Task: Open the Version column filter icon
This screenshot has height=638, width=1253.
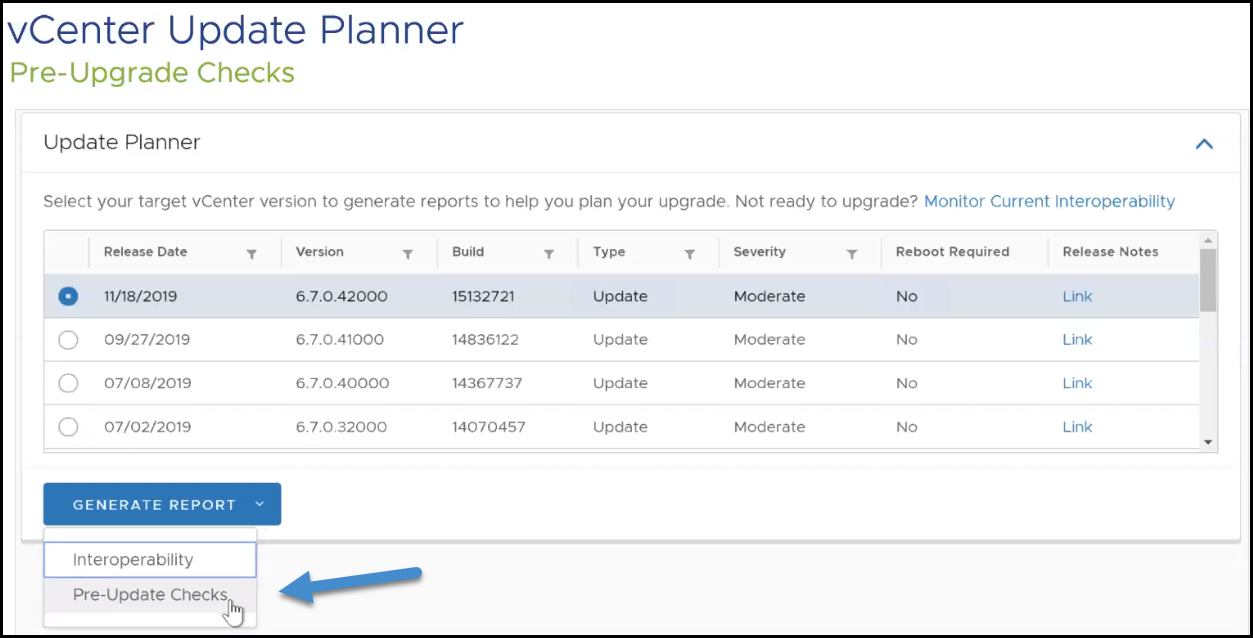Action: (408, 254)
